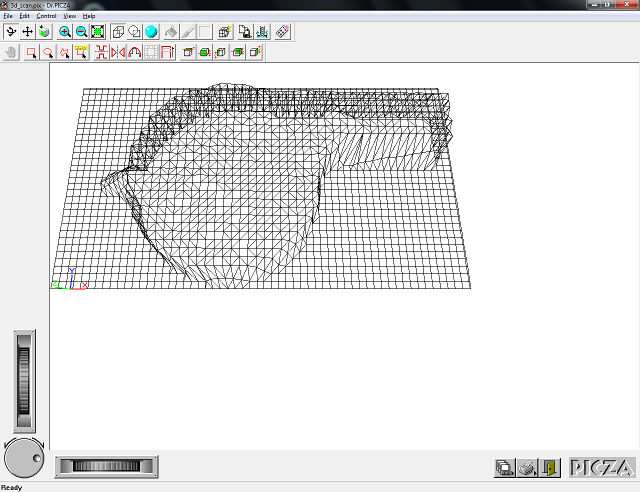Switch to shaded cyan sphere rendering

(151, 32)
